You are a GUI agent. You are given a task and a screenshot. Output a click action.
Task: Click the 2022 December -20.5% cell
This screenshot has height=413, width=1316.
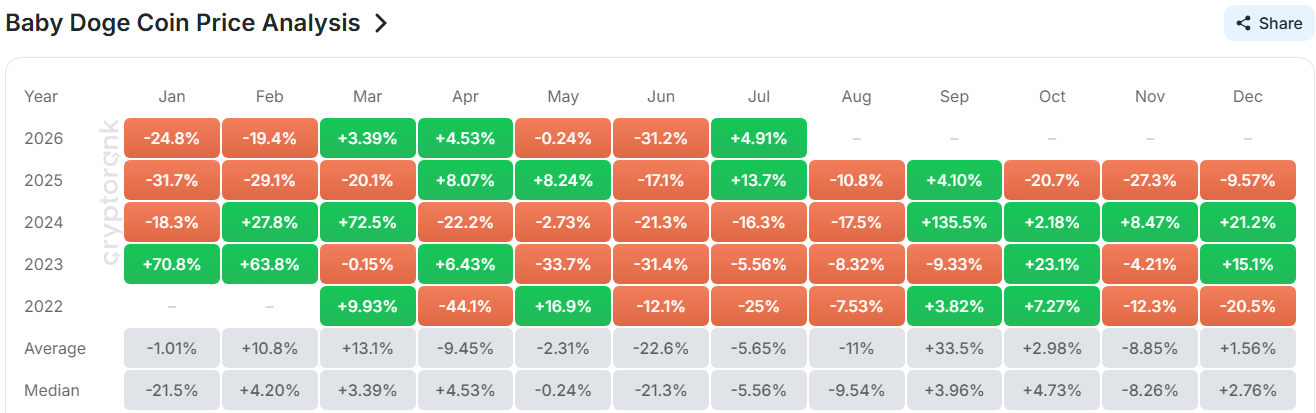click(1248, 307)
